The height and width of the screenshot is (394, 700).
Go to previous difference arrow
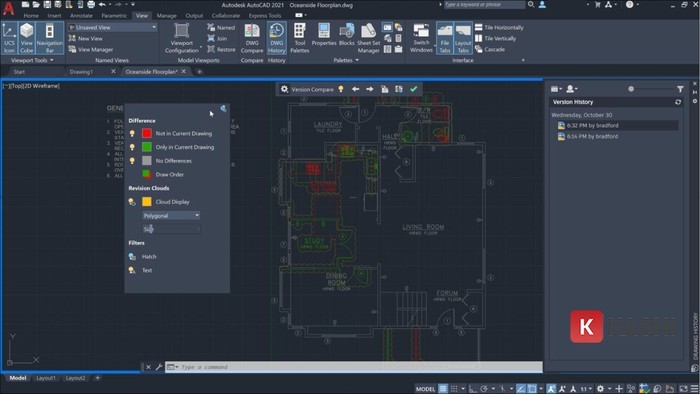click(x=355, y=89)
